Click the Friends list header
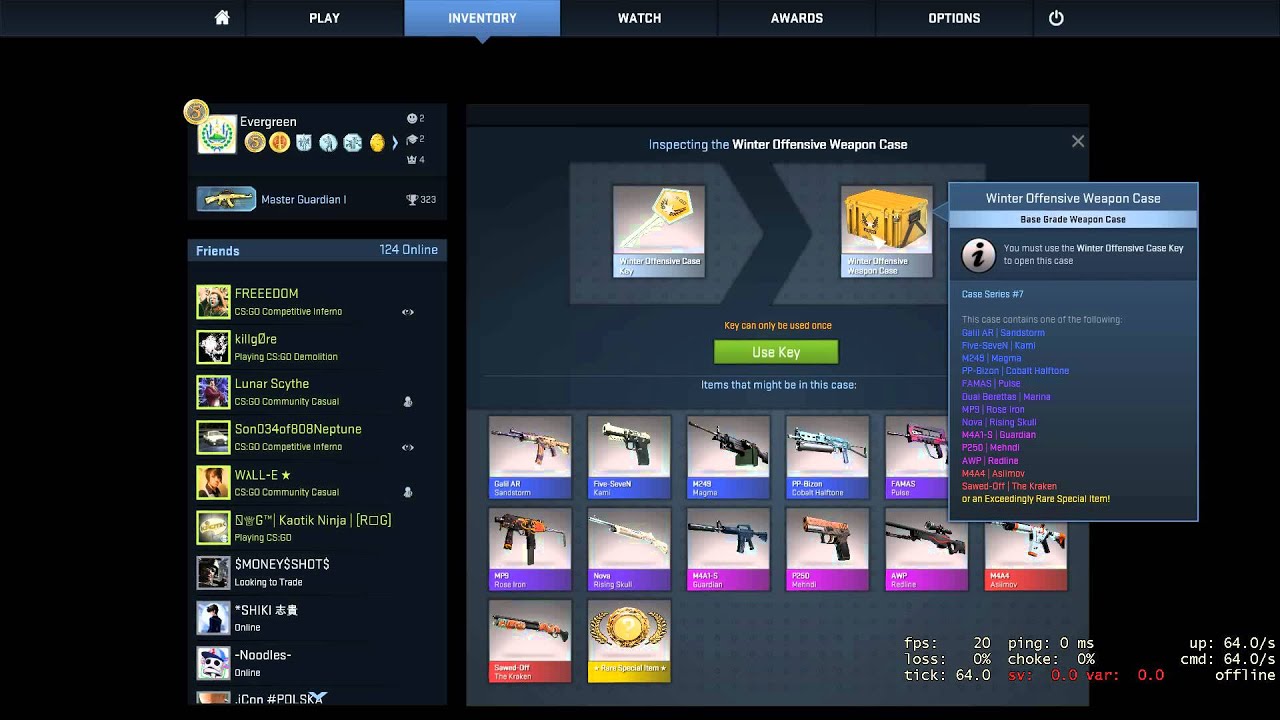Screen dimensions: 1280x720 317,250
